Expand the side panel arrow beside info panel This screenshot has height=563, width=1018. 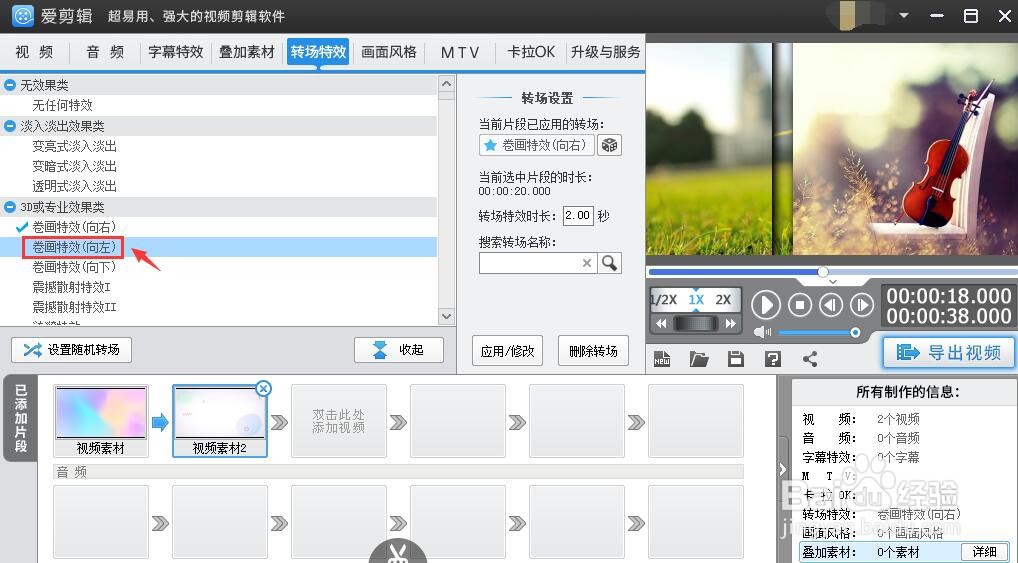[x=783, y=469]
